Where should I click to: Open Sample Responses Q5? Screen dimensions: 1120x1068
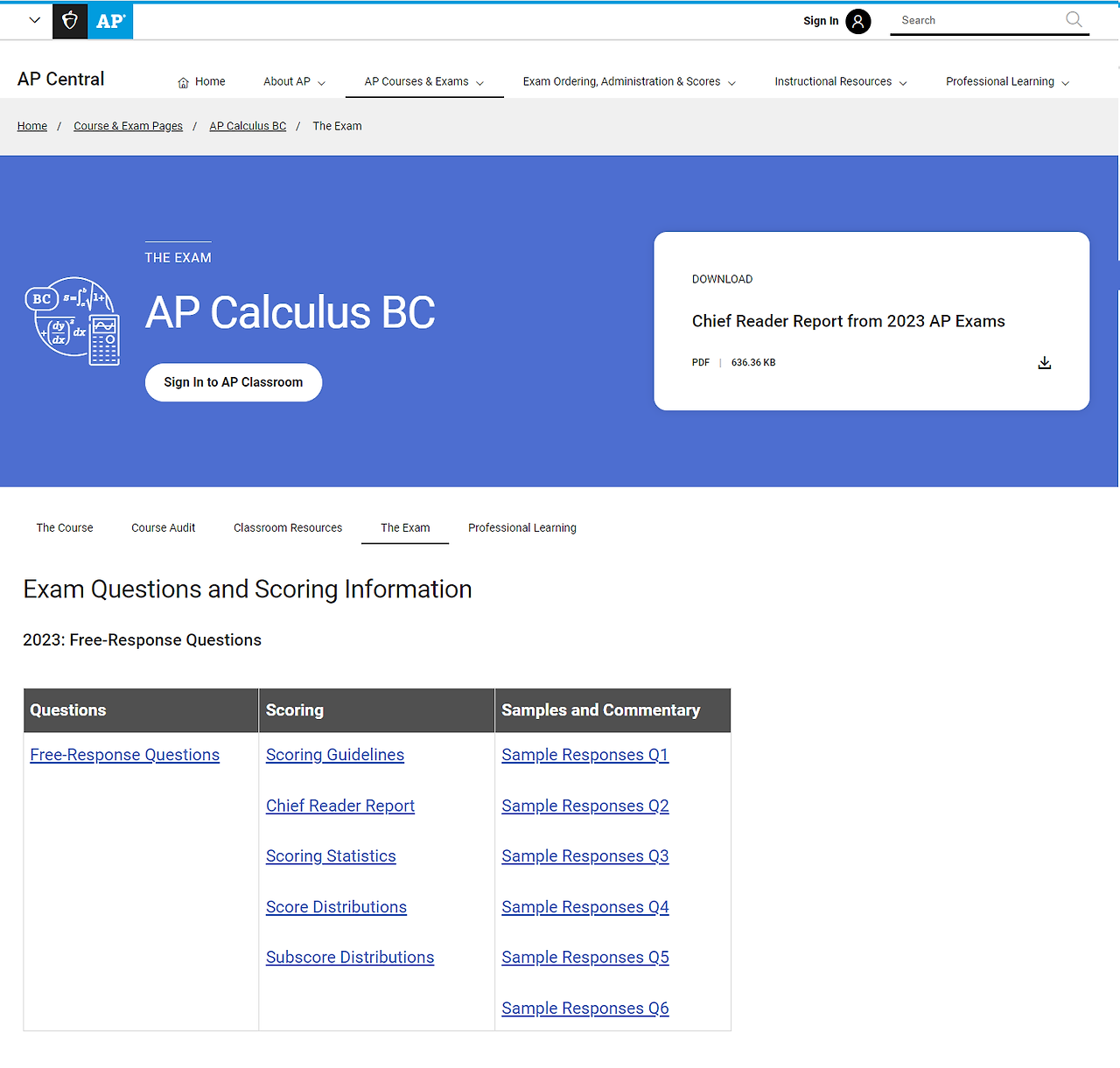click(585, 957)
